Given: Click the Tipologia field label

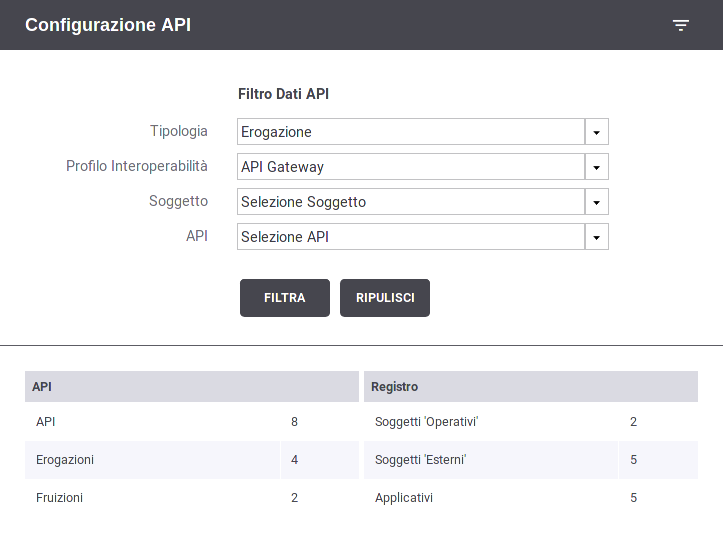Looking at the screenshot, I should tap(178, 131).
